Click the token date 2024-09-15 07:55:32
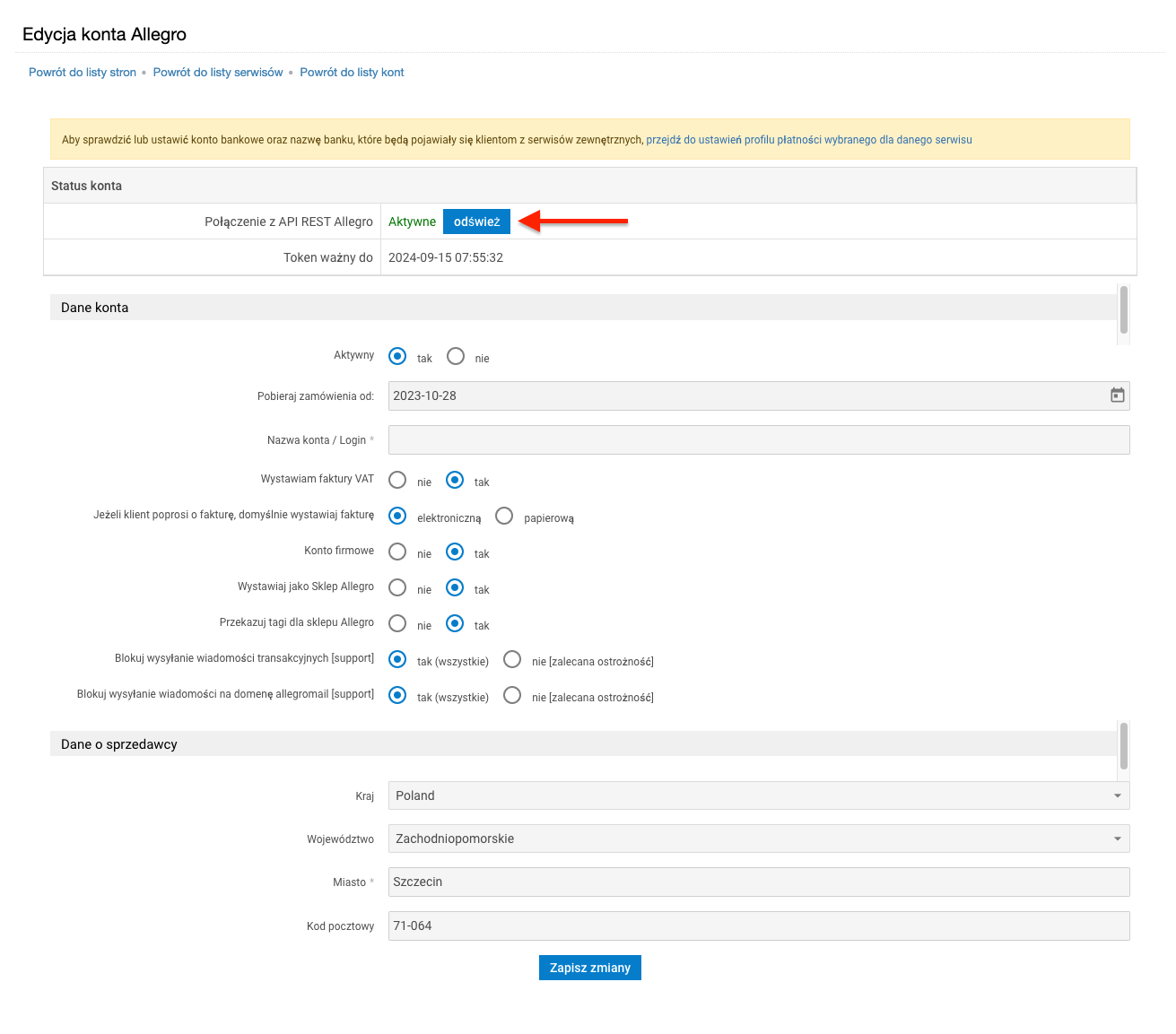 [446, 257]
